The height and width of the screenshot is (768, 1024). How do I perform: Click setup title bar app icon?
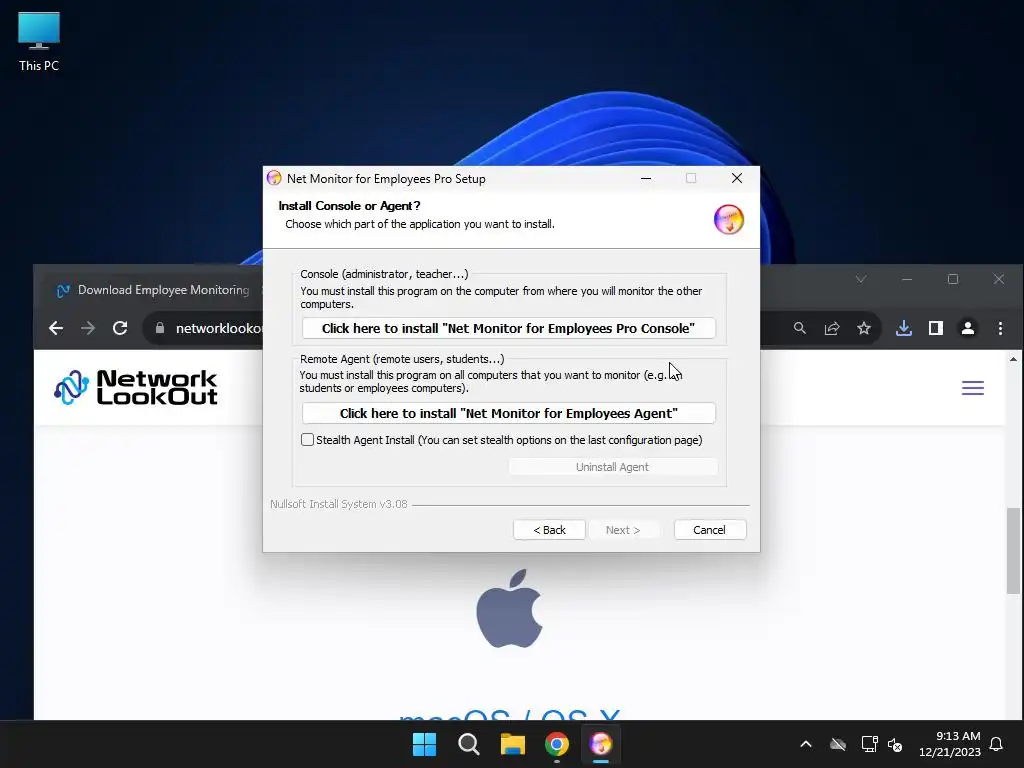(x=274, y=178)
